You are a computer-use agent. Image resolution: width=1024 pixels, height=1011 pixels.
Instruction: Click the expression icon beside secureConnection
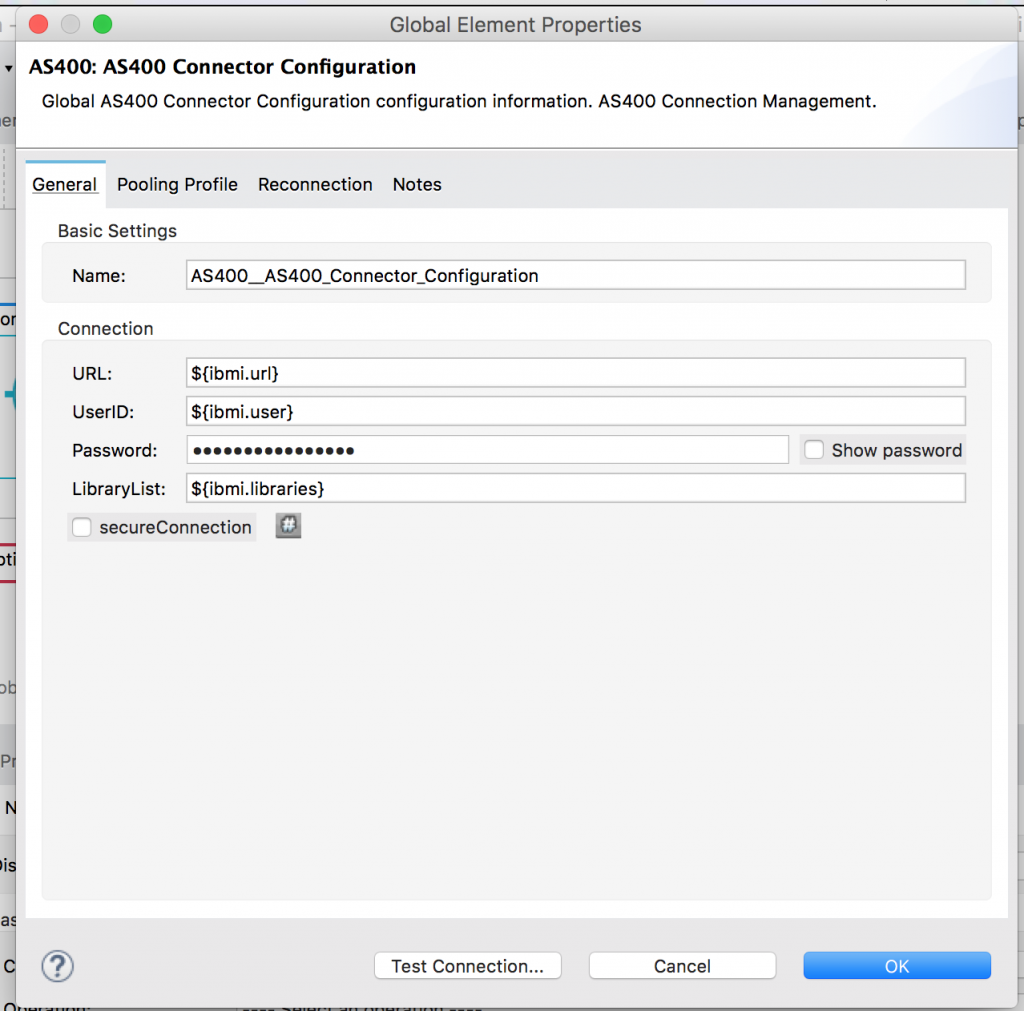[288, 526]
